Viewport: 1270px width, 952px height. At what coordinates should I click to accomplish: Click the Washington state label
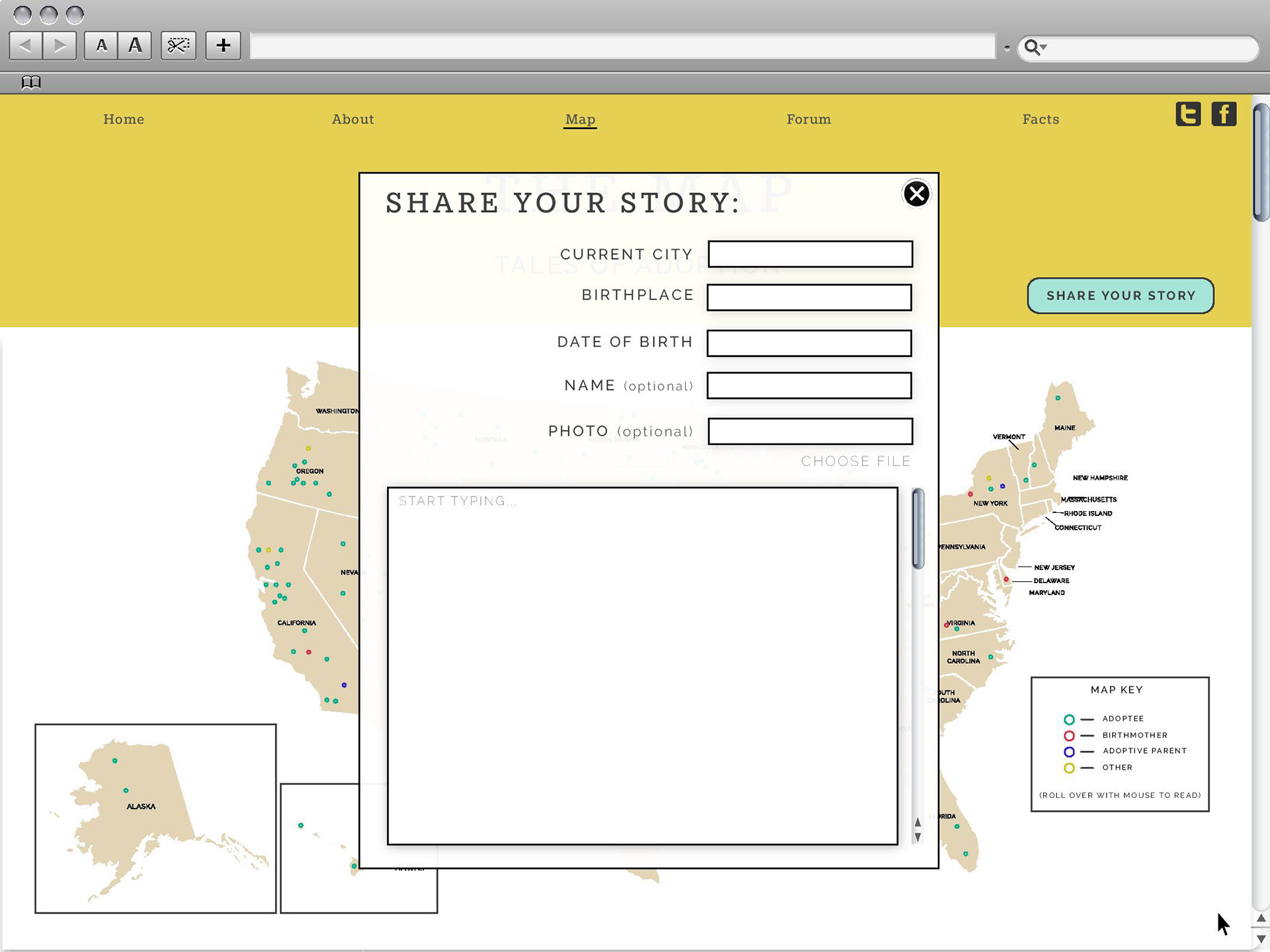tap(337, 411)
